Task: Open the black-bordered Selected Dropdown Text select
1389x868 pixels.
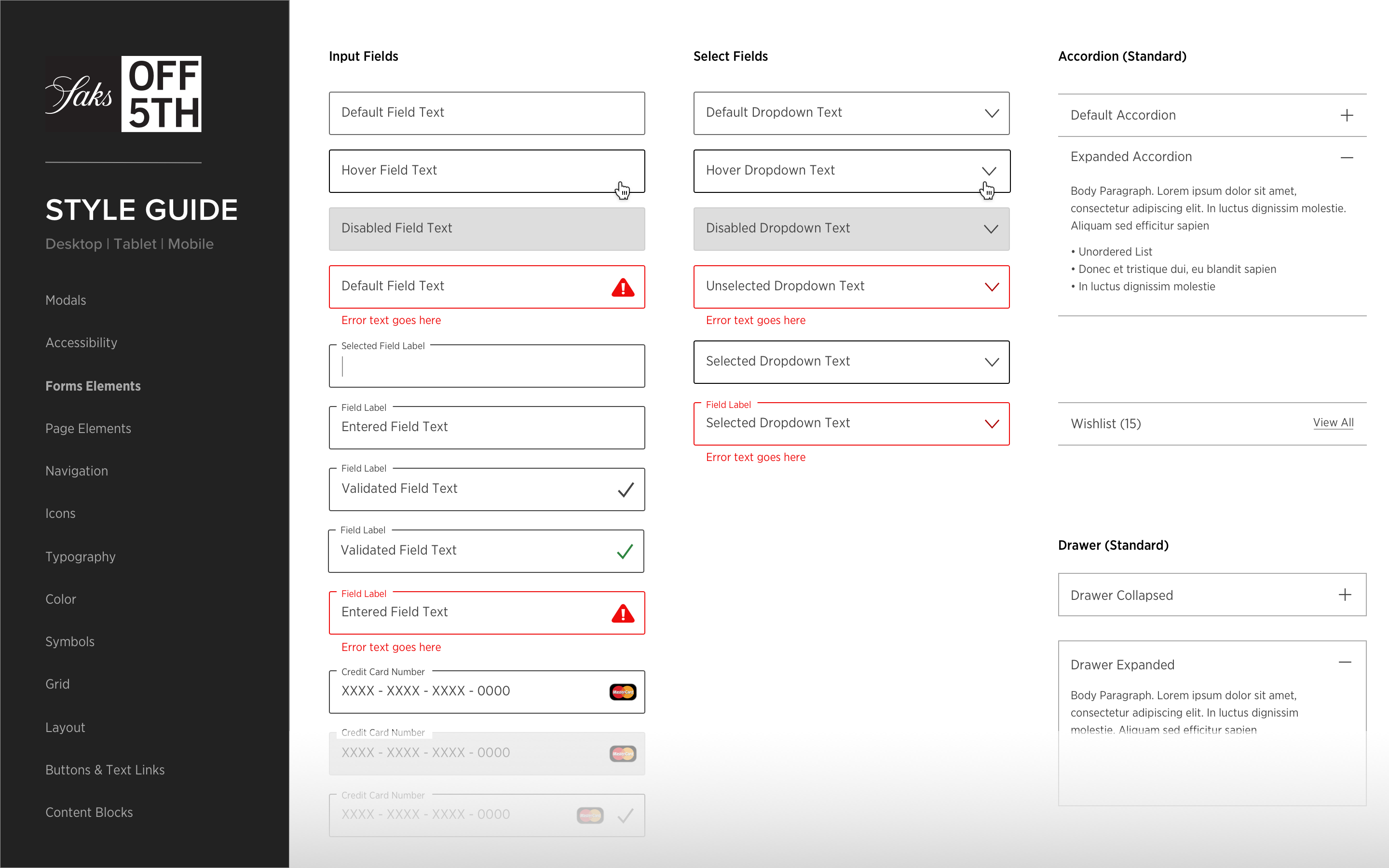Action: pos(851,362)
